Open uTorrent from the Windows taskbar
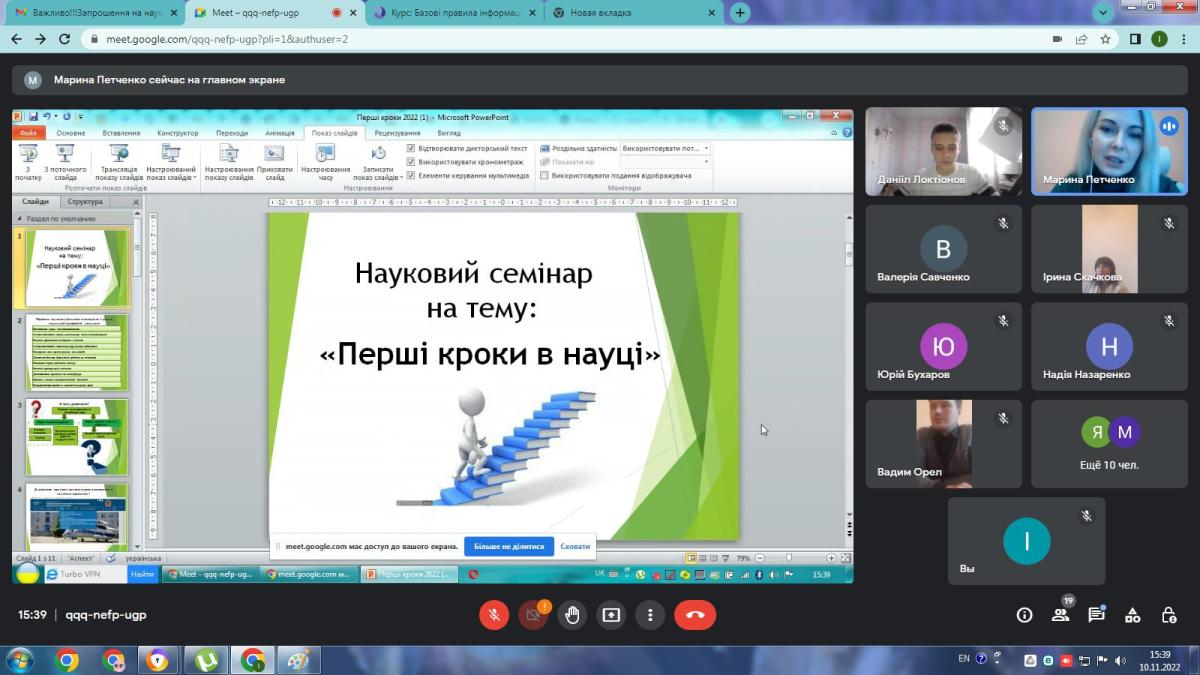Viewport: 1200px width, 675px height. (x=208, y=660)
